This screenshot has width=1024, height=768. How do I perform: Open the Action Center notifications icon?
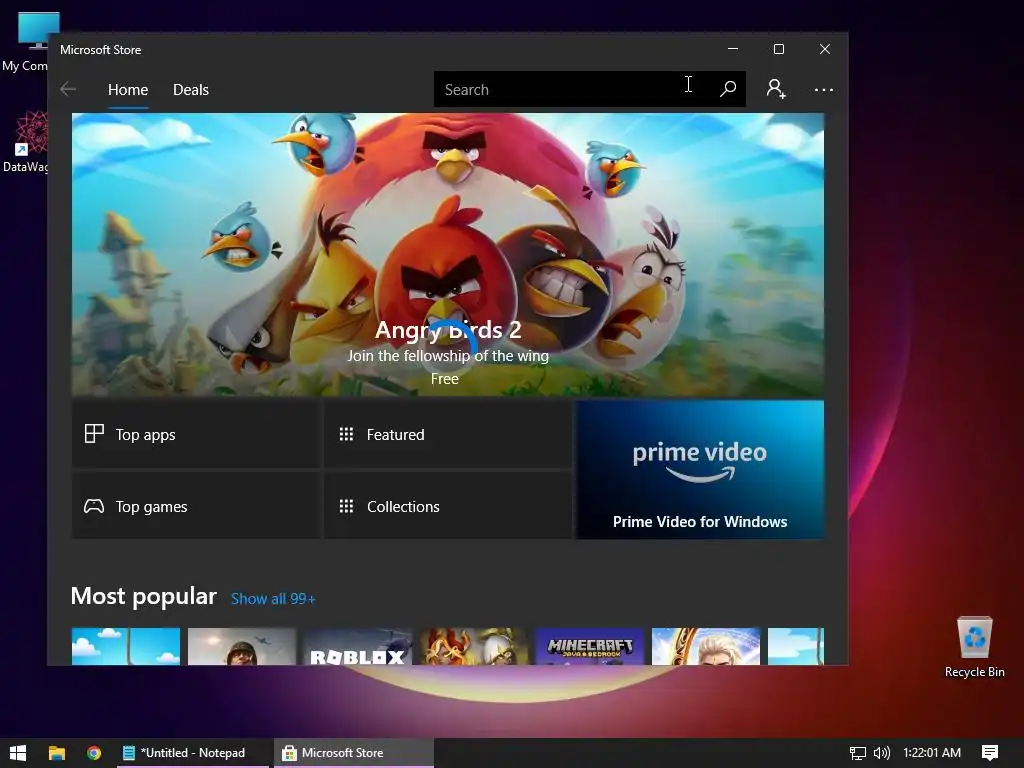pyautogui.click(x=990, y=753)
